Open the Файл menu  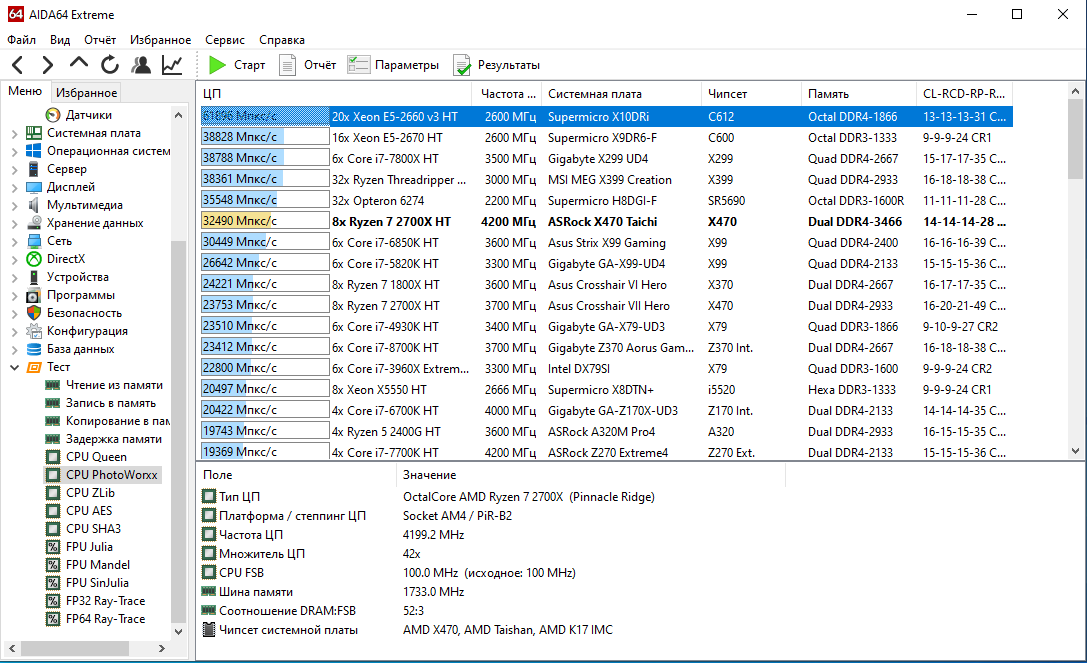(x=21, y=40)
